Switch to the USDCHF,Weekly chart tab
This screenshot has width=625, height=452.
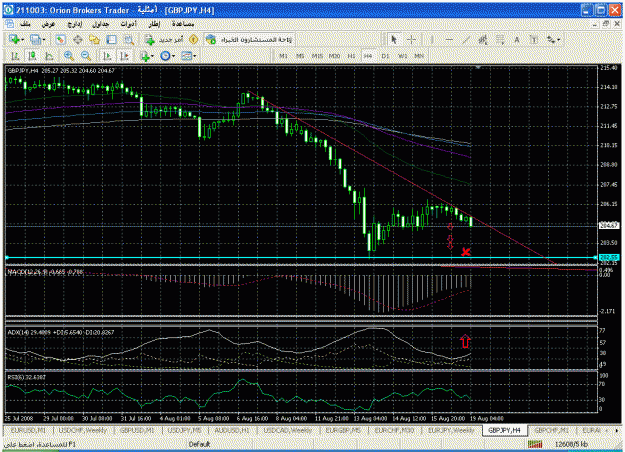(x=83, y=430)
